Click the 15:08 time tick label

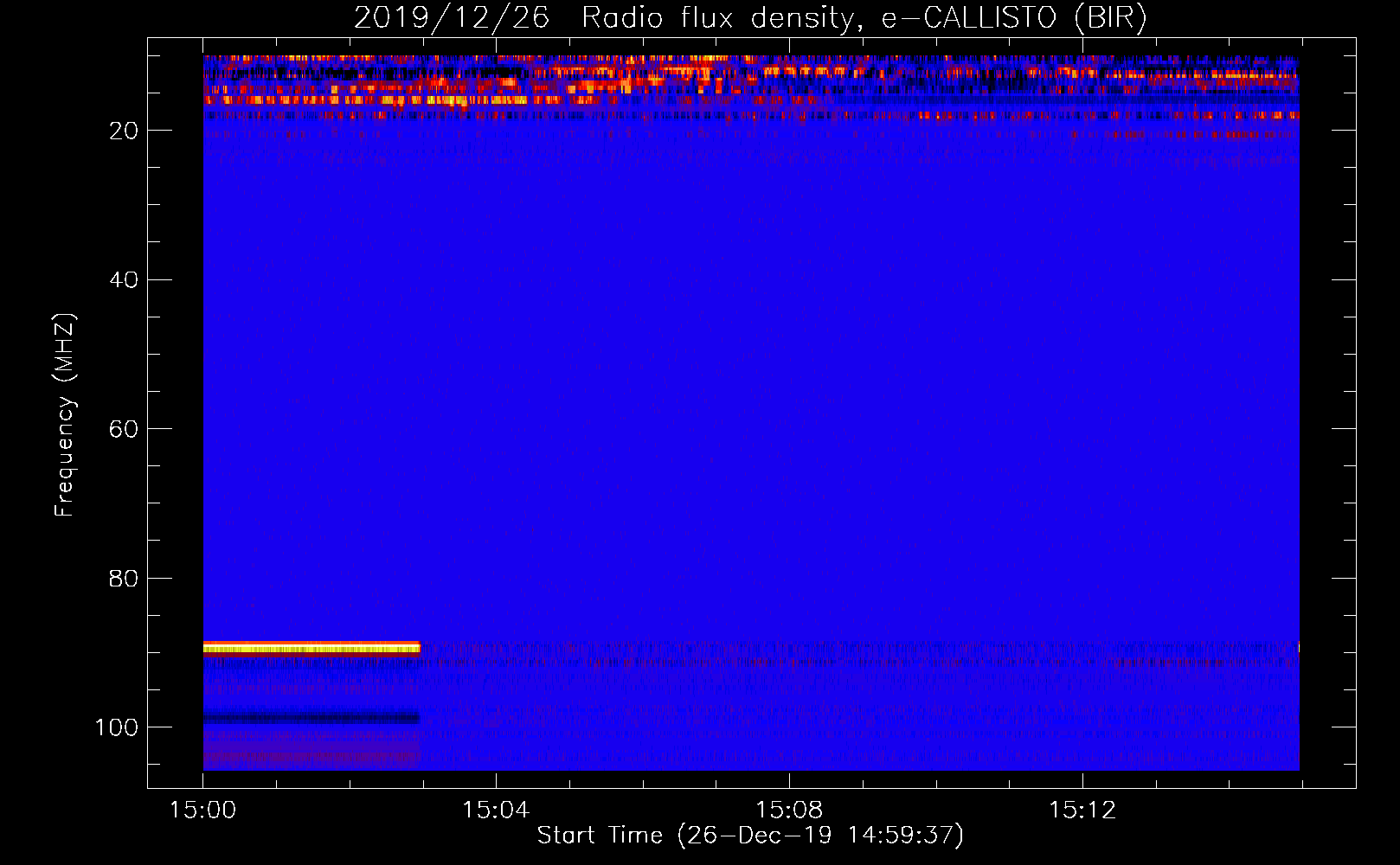(x=789, y=811)
